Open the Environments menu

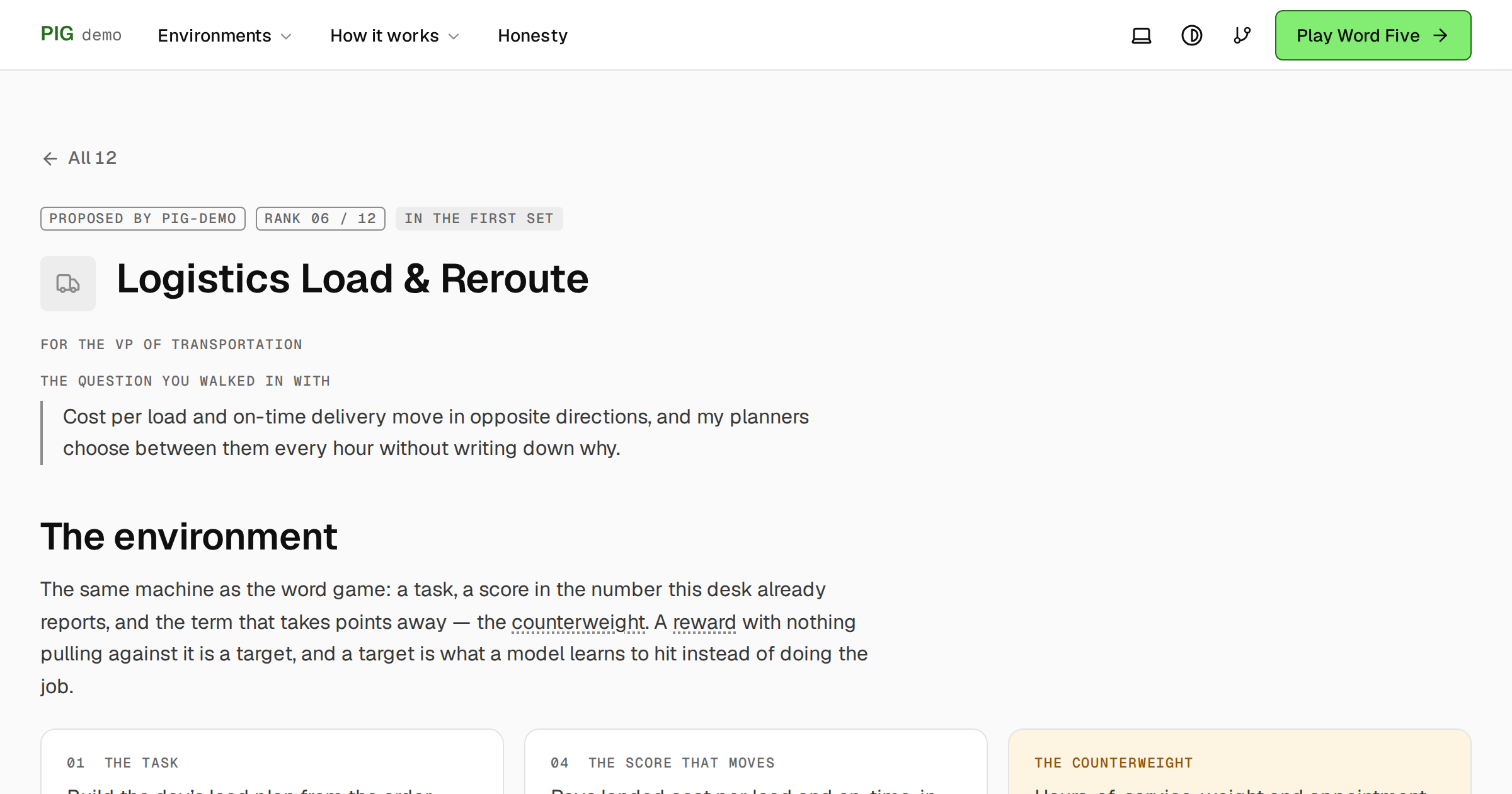click(x=225, y=35)
